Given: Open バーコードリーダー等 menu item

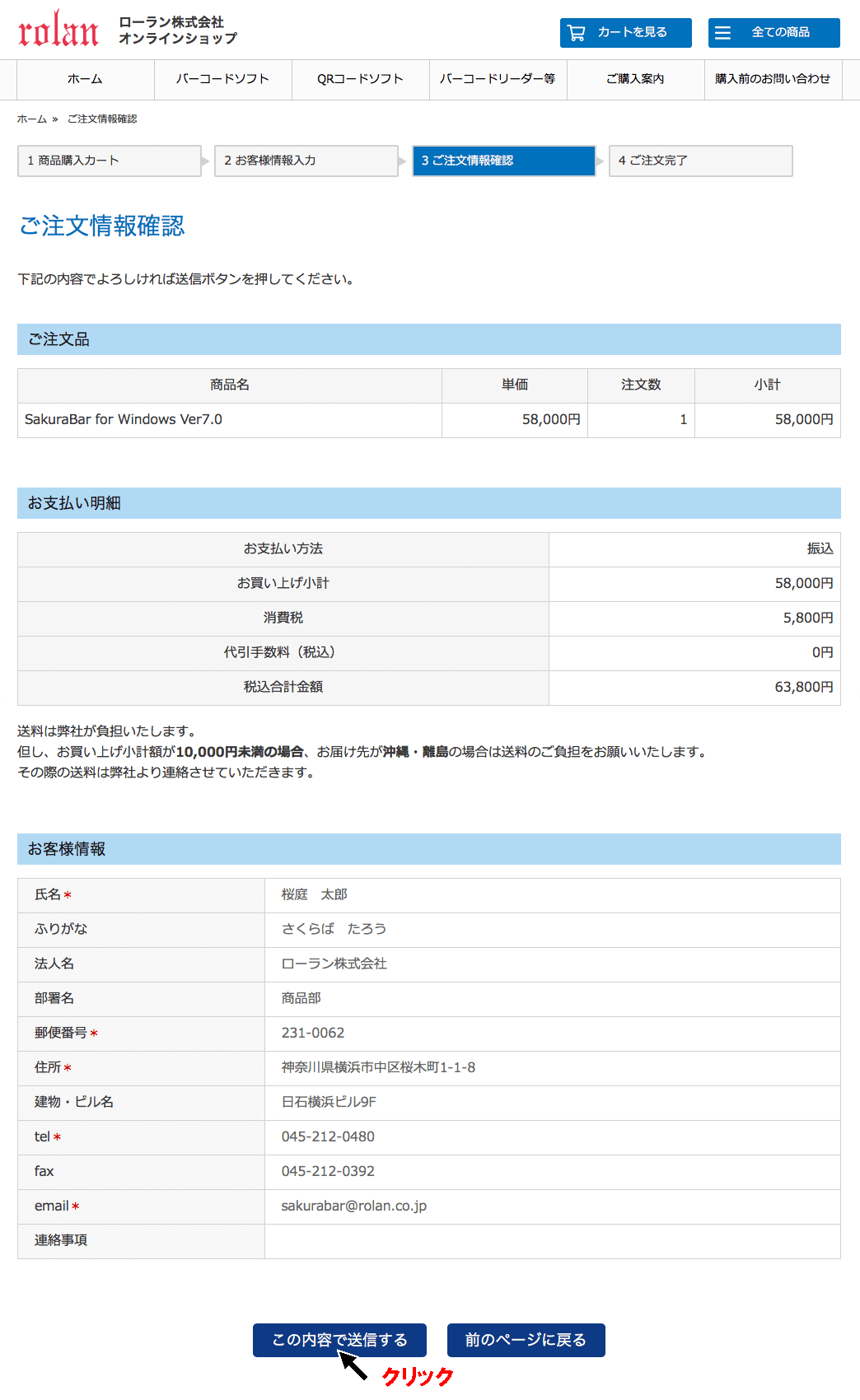Looking at the screenshot, I should pos(498,79).
